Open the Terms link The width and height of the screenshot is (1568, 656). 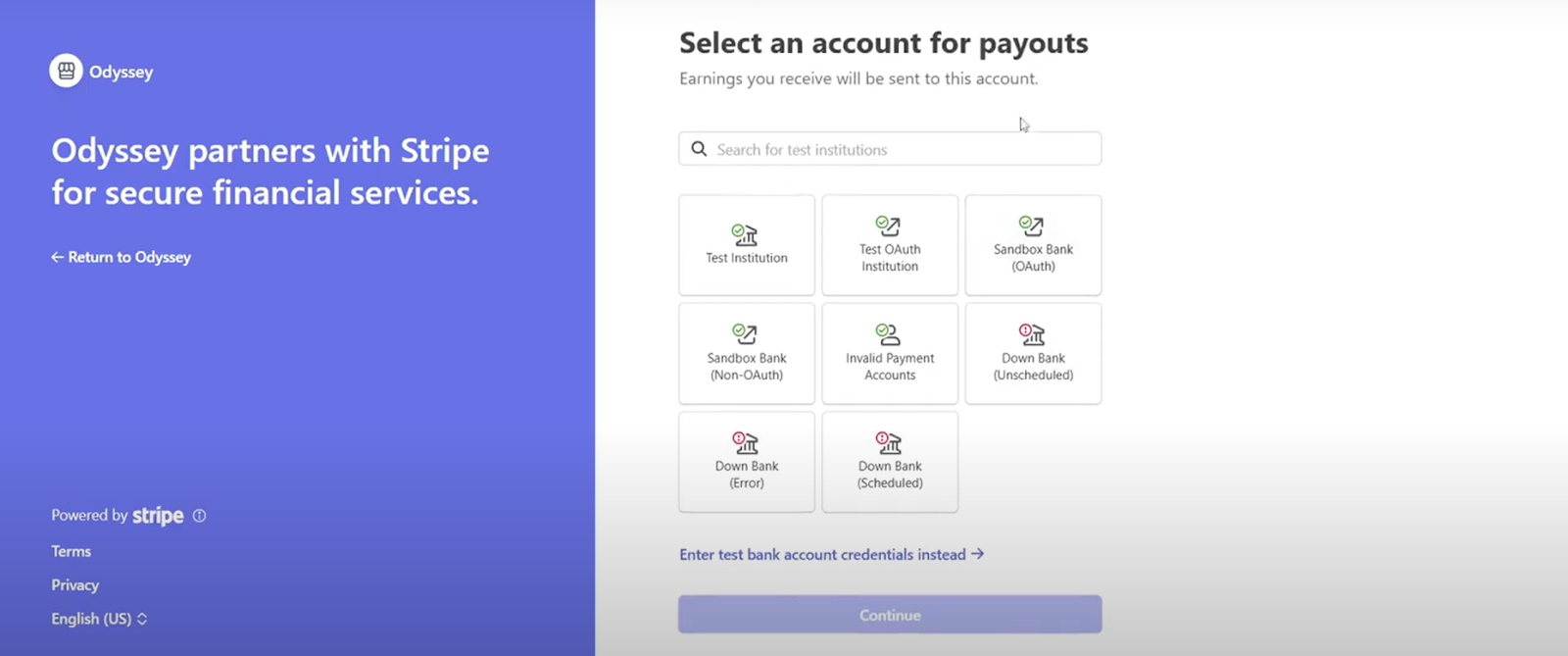coord(72,551)
